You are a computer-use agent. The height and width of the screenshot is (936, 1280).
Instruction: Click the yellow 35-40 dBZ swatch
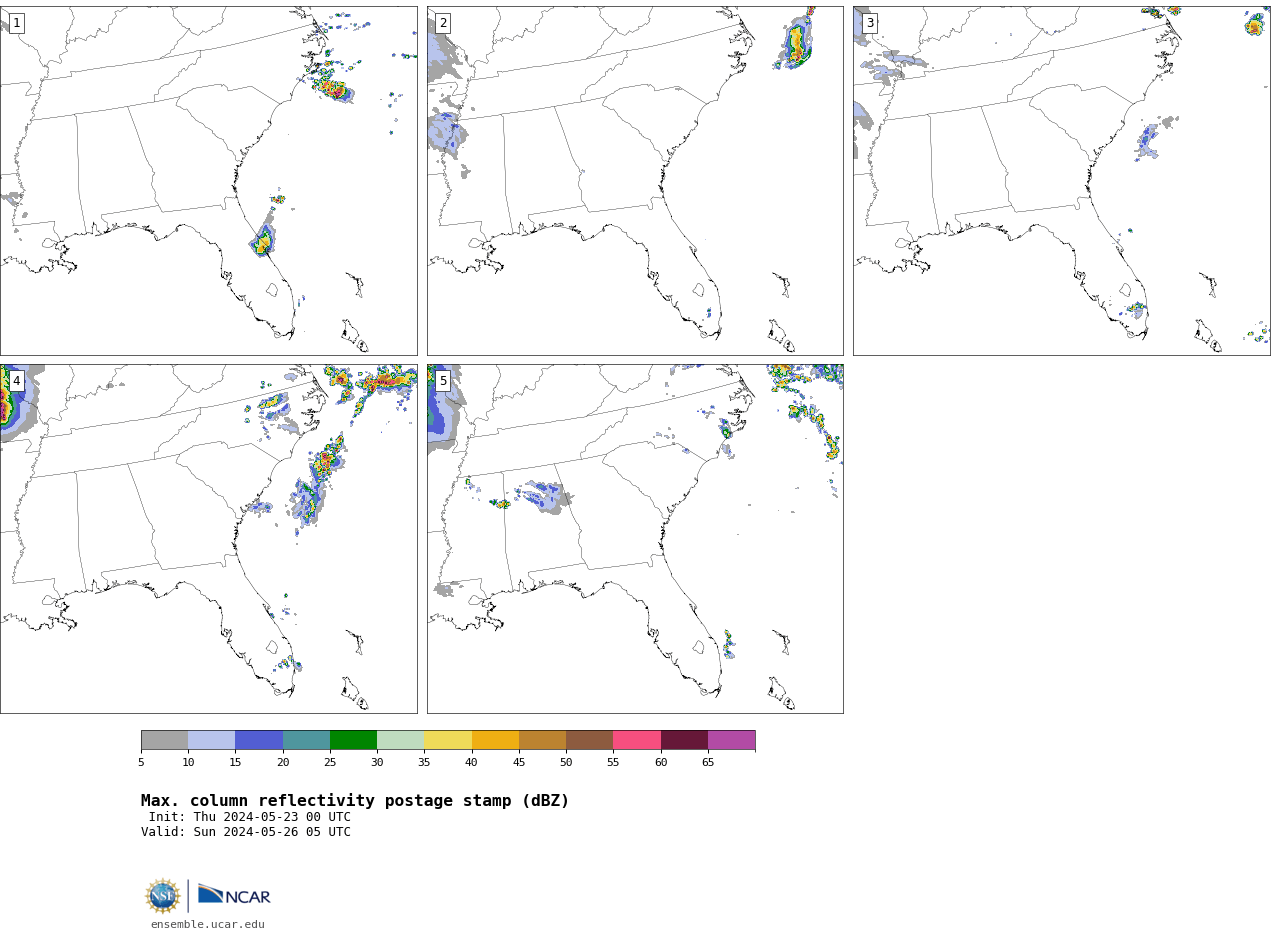[448, 740]
